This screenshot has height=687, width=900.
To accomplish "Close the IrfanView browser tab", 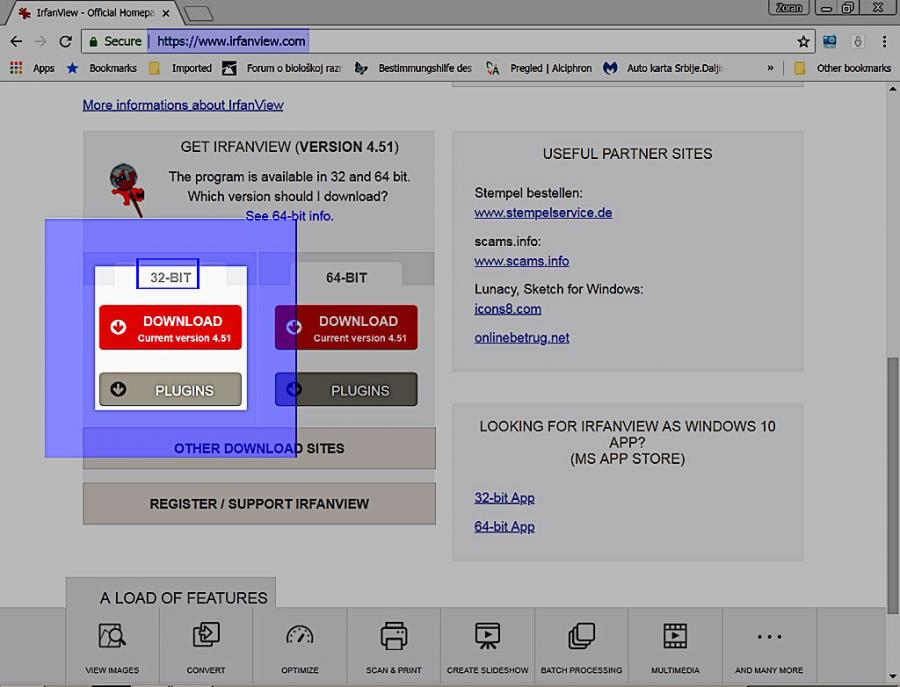I will coord(166,13).
